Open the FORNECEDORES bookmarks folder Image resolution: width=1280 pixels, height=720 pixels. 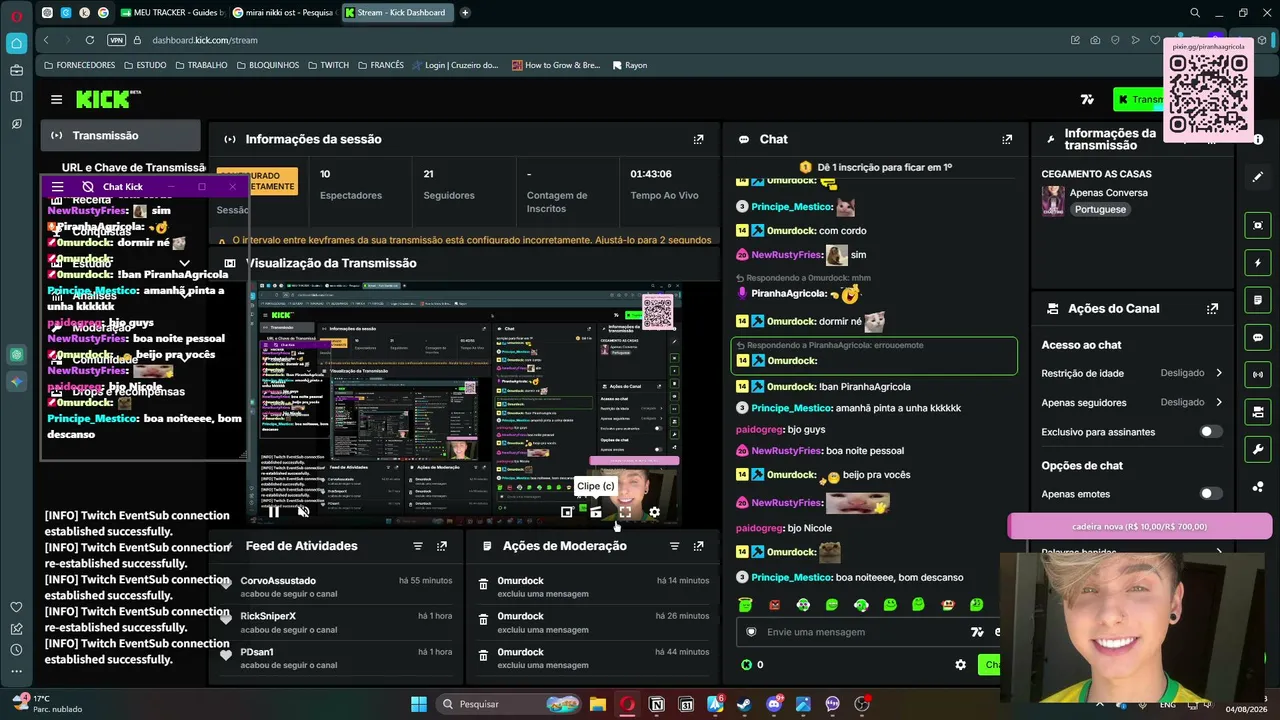80,65
